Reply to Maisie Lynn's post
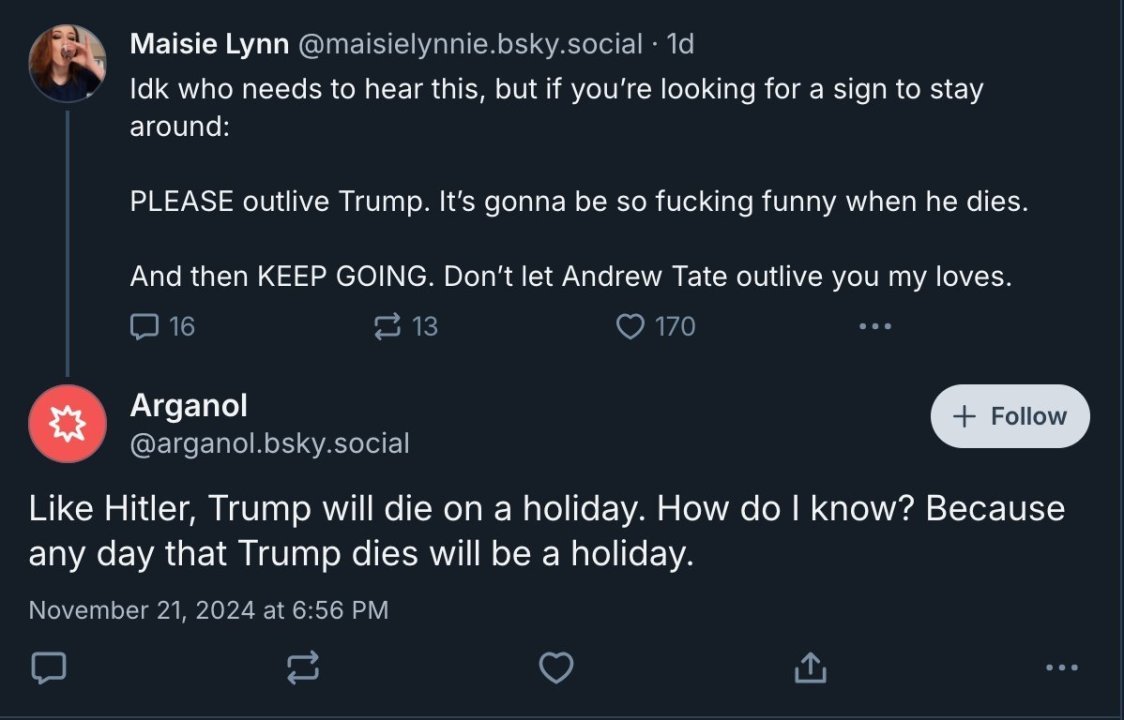1124x720 pixels. pos(146,326)
